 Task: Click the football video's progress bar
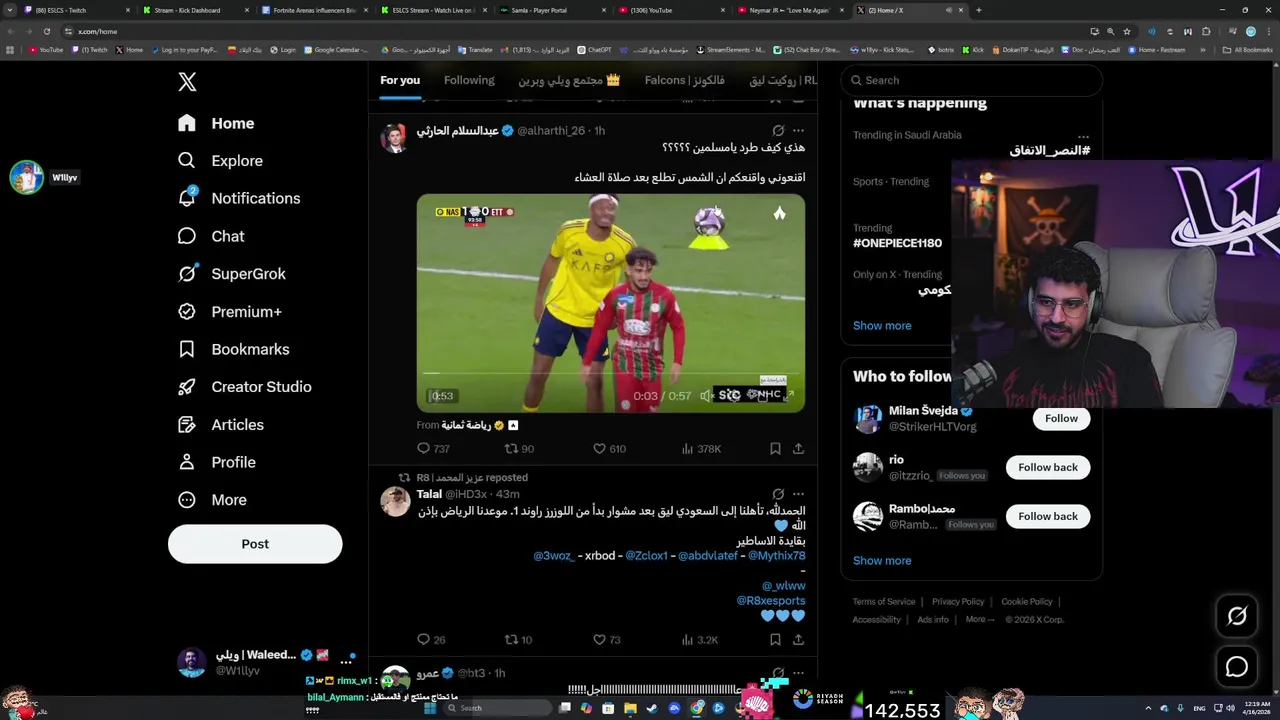pyautogui.click(x=610, y=375)
